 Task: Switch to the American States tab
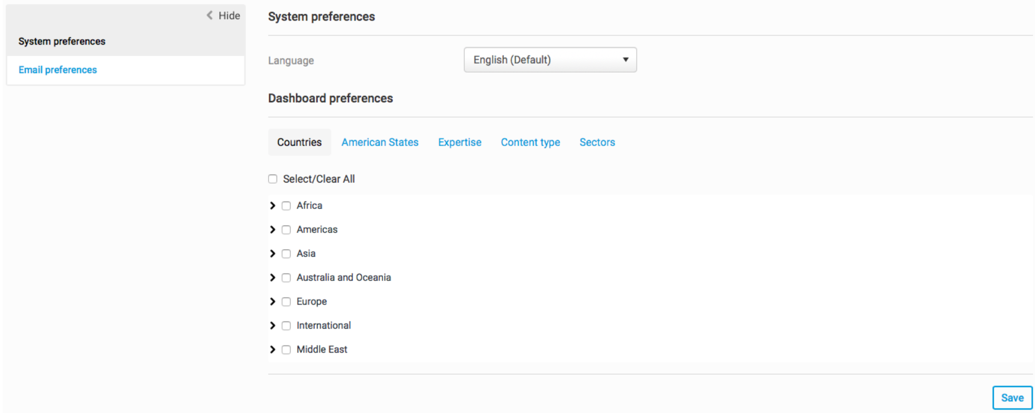click(x=380, y=143)
